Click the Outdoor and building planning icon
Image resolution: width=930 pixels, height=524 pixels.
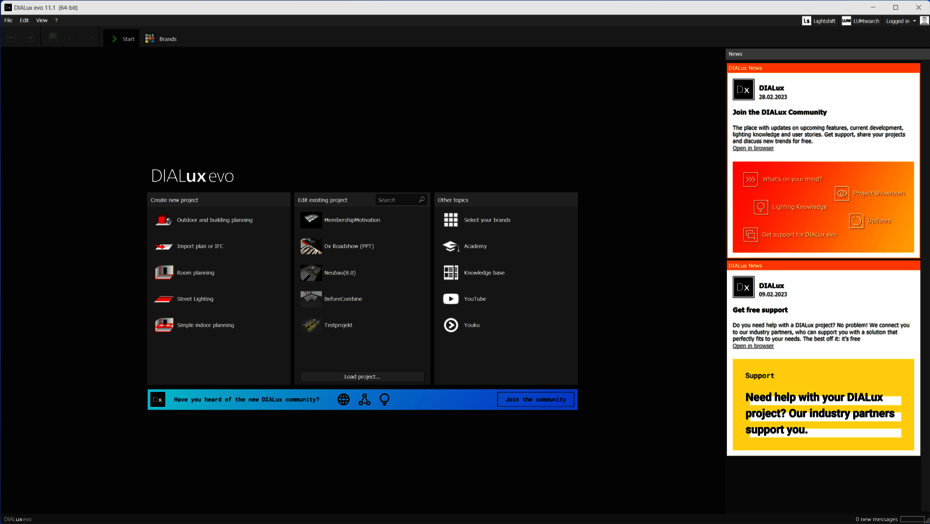(164, 220)
